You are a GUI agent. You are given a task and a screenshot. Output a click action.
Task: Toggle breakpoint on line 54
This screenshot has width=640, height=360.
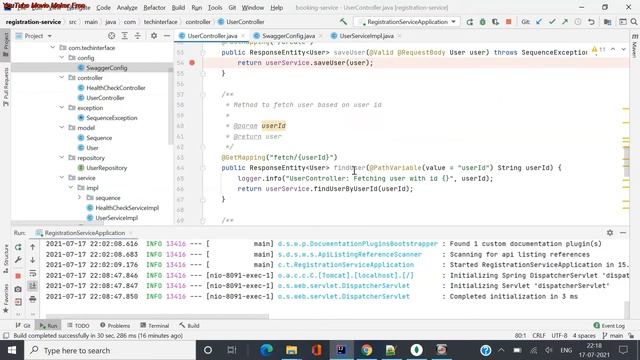click(x=192, y=63)
